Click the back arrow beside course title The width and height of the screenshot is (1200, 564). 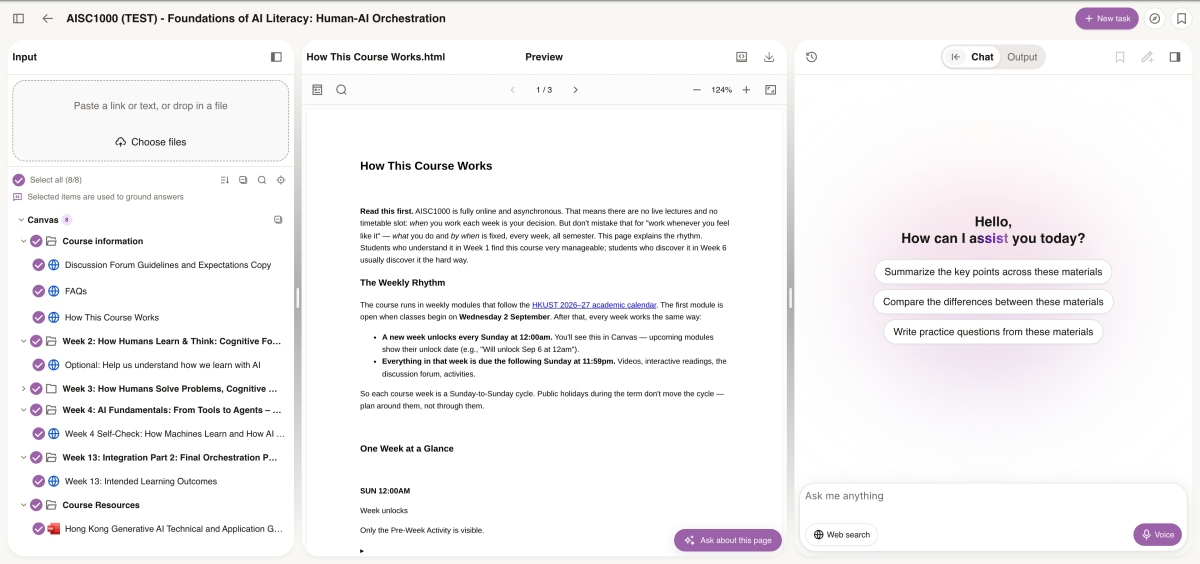coord(48,18)
